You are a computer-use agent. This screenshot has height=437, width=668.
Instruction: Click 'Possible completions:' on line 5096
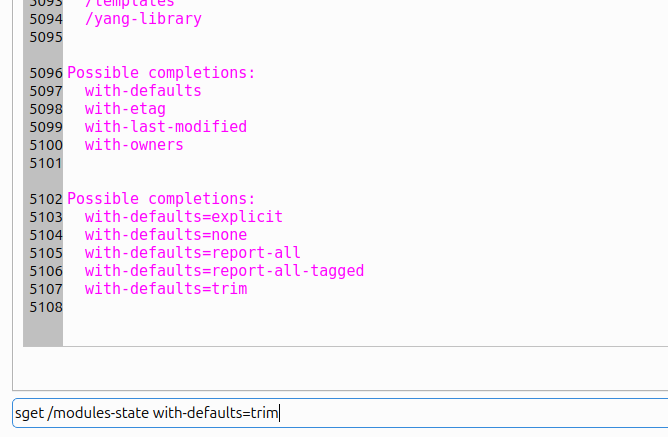tap(161, 73)
